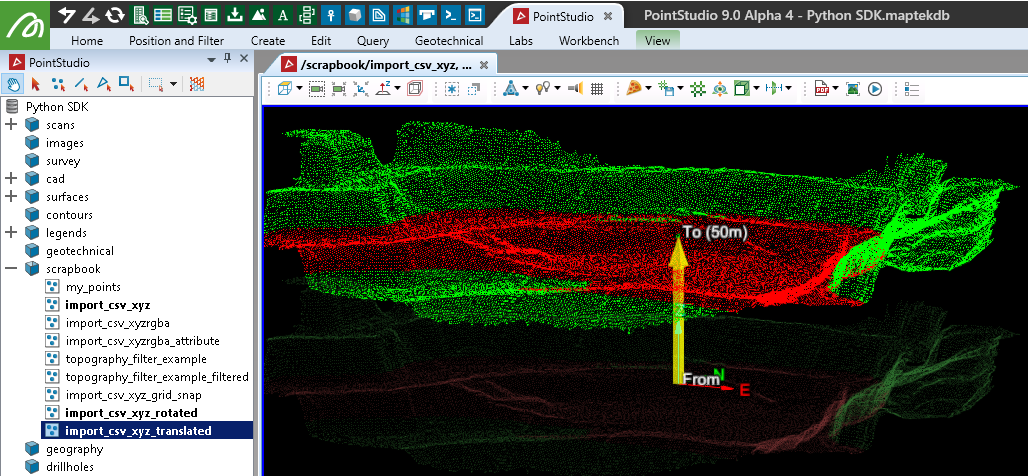Select the Labs ribbon tab
Image resolution: width=1028 pixels, height=476 pixels.
pyautogui.click(x=521, y=41)
